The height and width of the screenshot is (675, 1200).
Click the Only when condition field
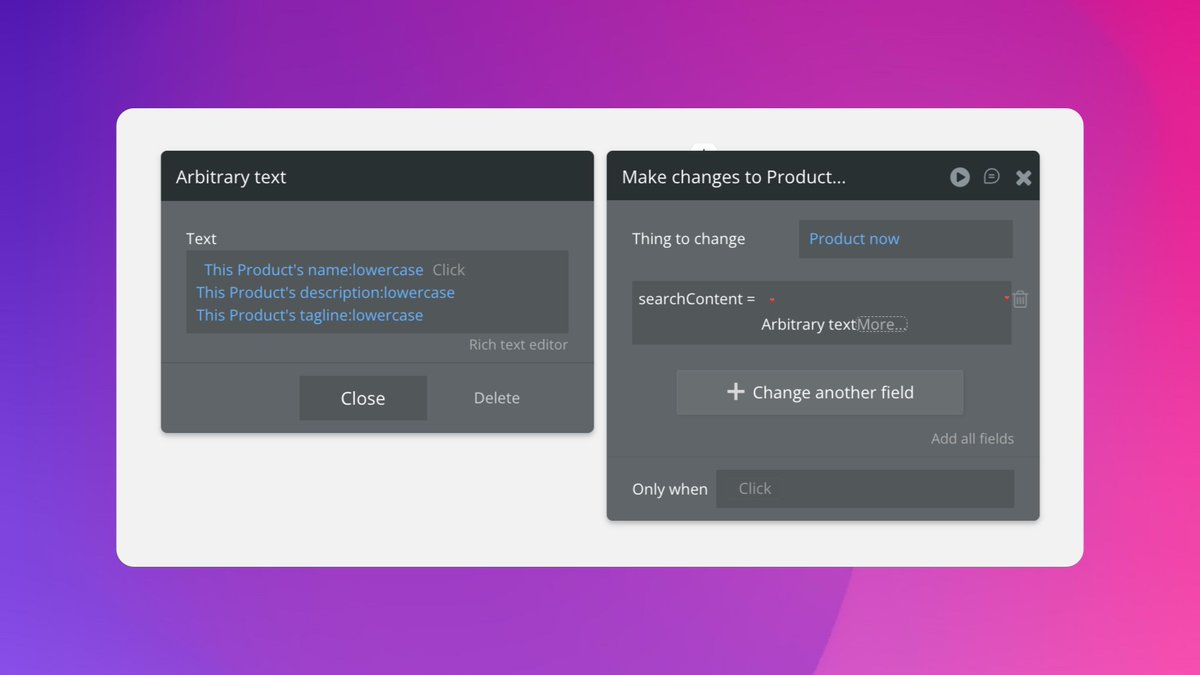865,489
